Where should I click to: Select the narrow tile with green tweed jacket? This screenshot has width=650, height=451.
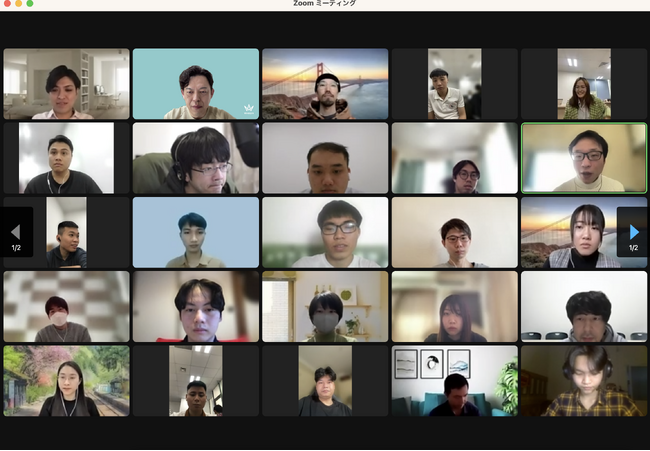[x=584, y=84]
